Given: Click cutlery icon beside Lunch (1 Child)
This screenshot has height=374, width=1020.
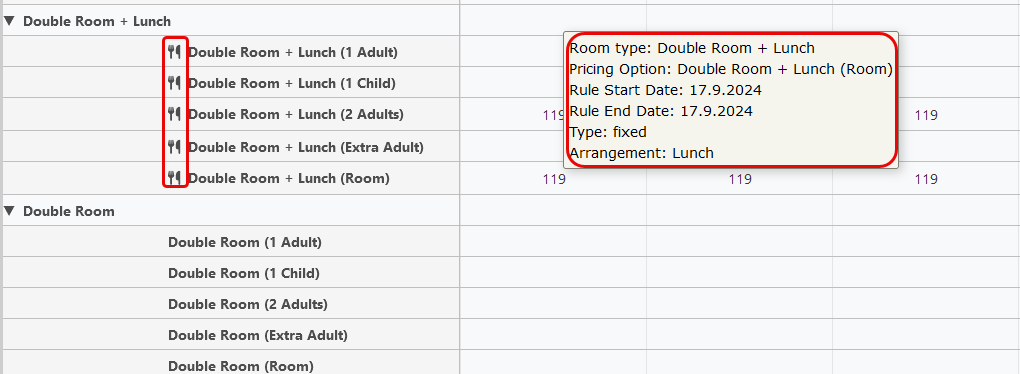Looking at the screenshot, I should [174, 83].
